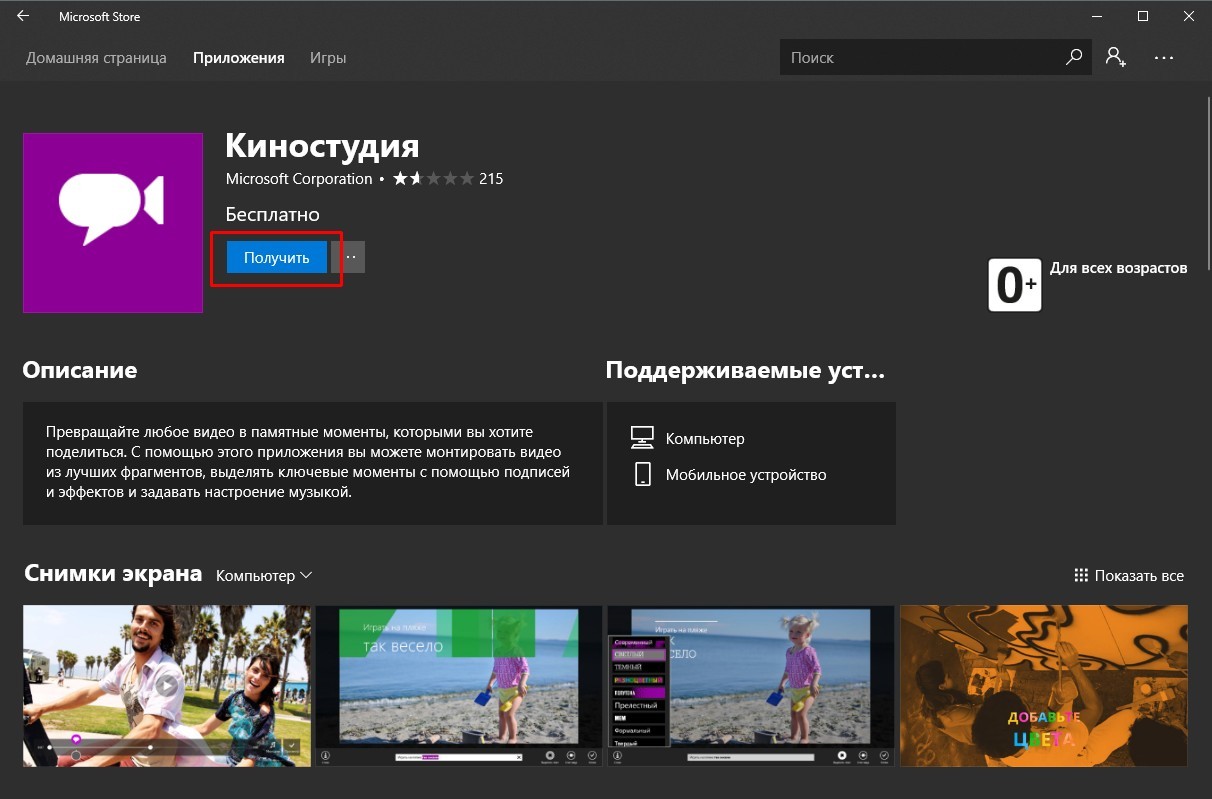
Task: Close the Microsoft Store window
Action: click(1189, 17)
